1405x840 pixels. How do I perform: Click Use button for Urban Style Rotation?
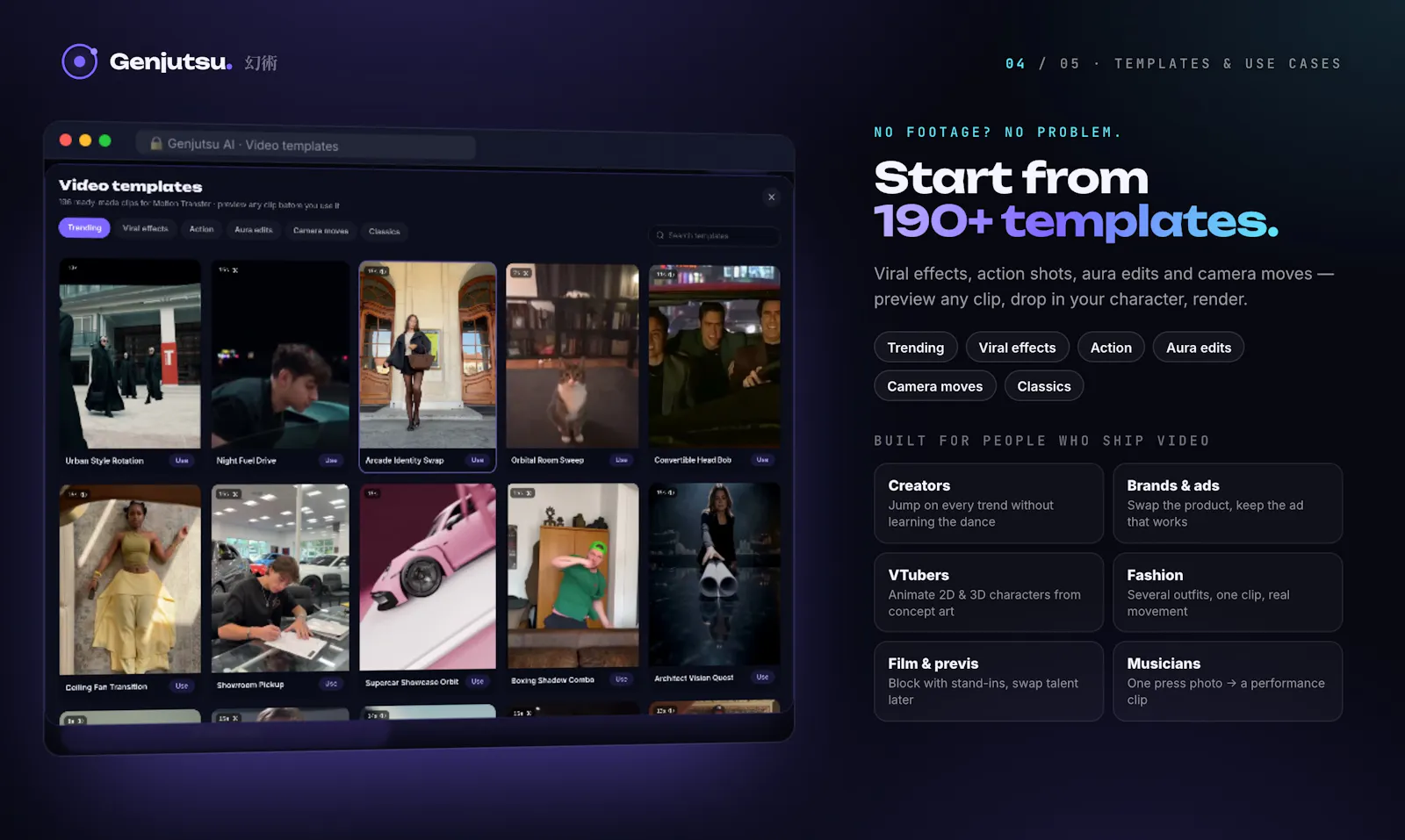point(182,460)
